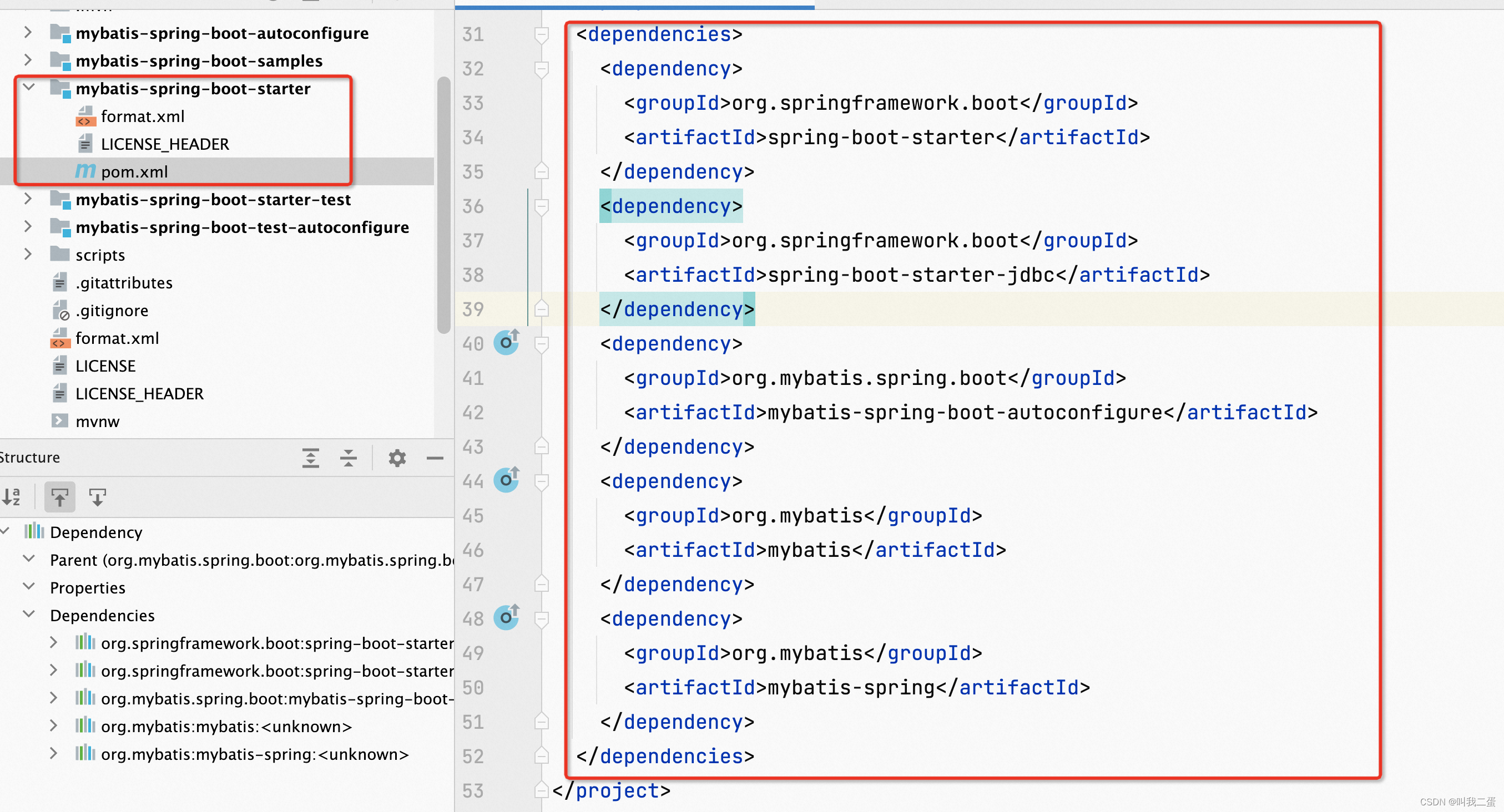
Task: Hide the Structure tool window
Action: (x=436, y=459)
